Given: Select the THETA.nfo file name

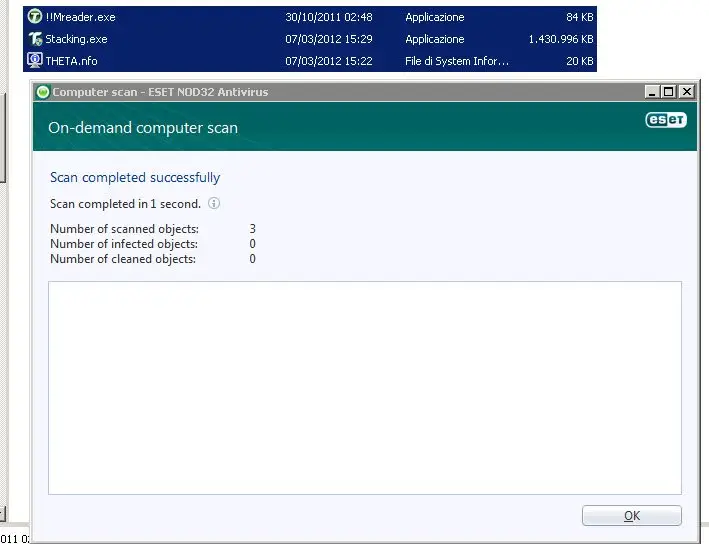Looking at the screenshot, I should point(71,61).
